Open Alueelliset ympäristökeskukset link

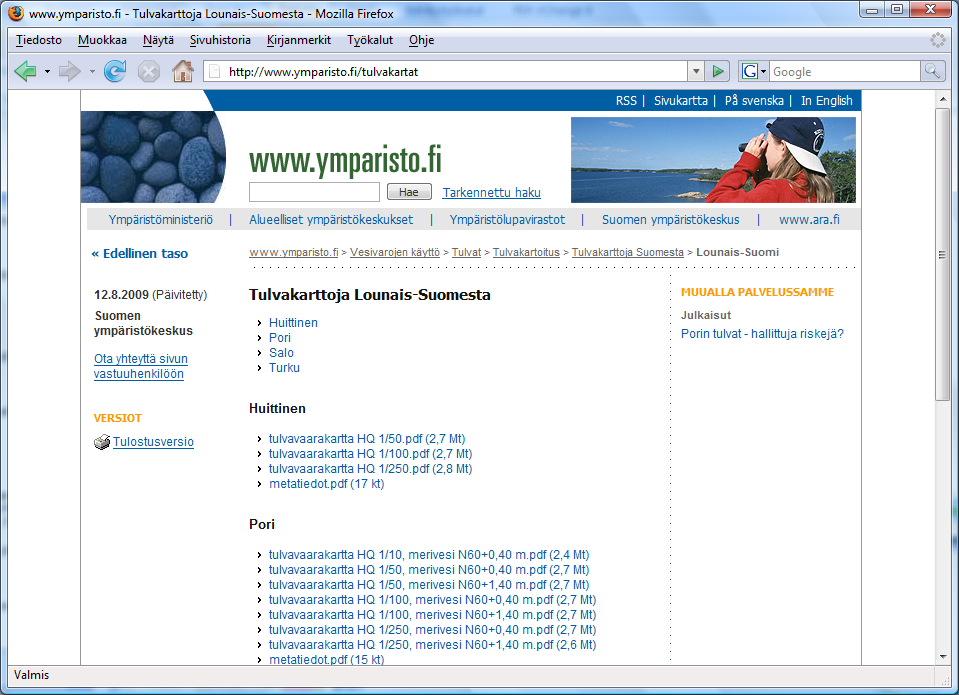331,220
